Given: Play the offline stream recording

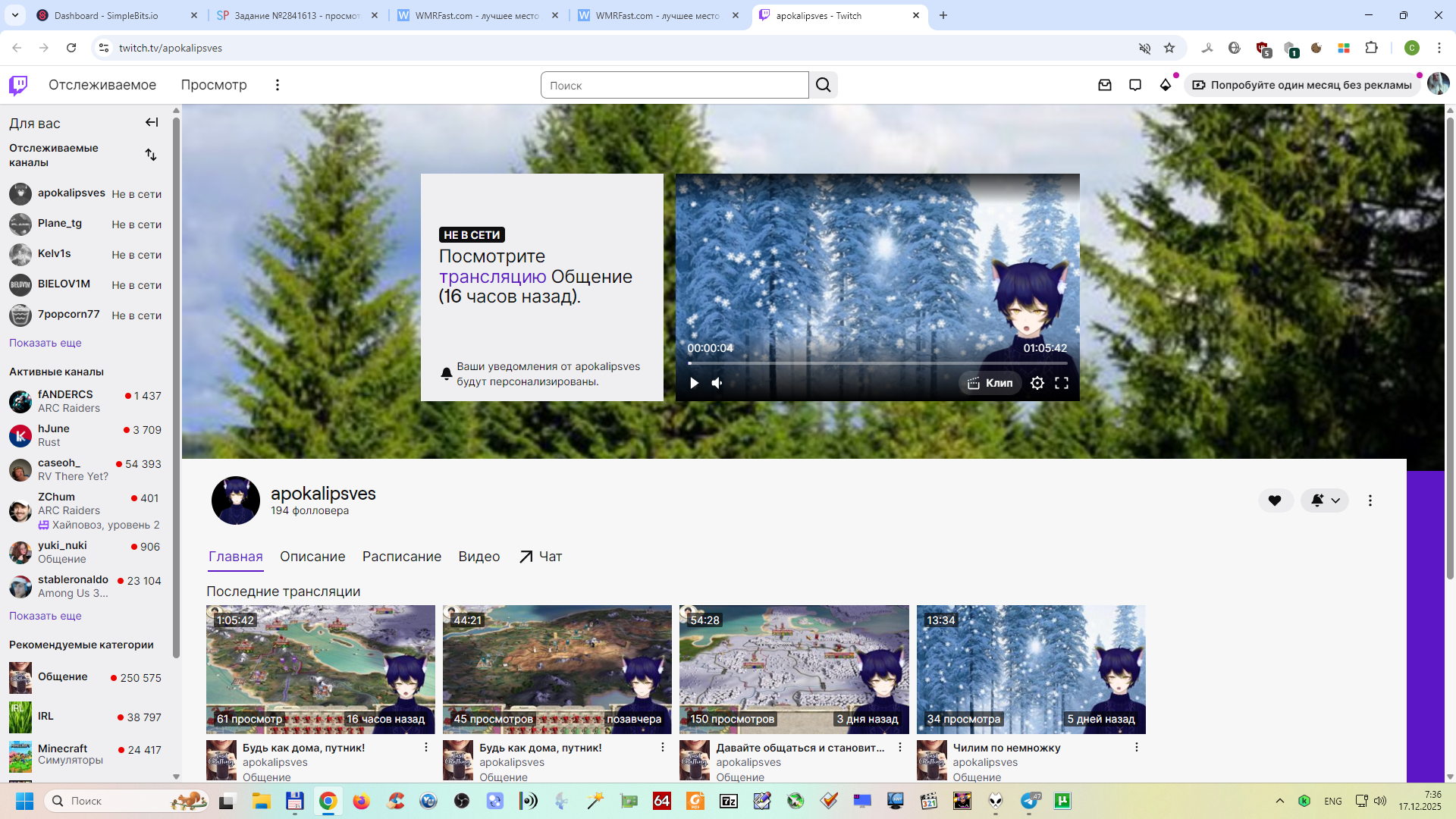Looking at the screenshot, I should point(694,383).
